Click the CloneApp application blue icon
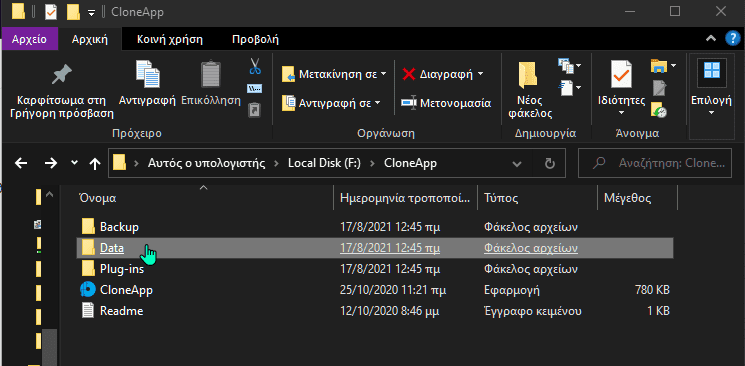Viewport: 745px width, 366px height. pos(88,289)
